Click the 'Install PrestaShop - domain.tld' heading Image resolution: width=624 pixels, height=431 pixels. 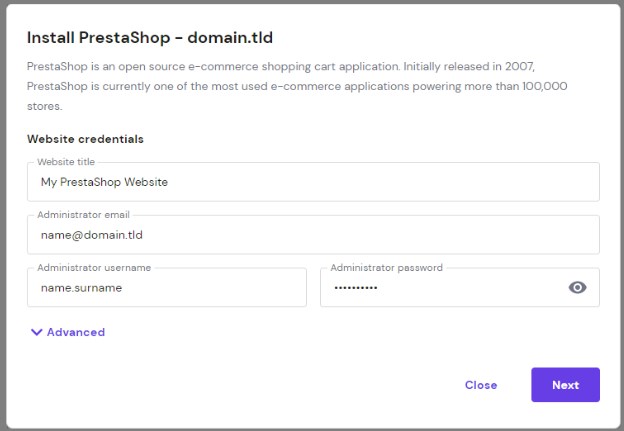click(150, 37)
